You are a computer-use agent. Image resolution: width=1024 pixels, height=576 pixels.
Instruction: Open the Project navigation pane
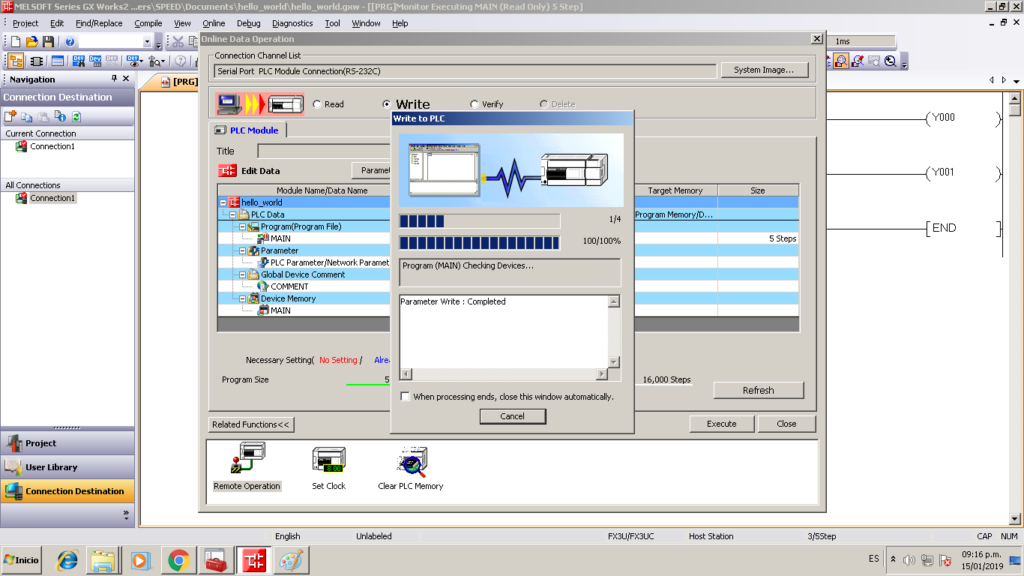click(x=67, y=443)
